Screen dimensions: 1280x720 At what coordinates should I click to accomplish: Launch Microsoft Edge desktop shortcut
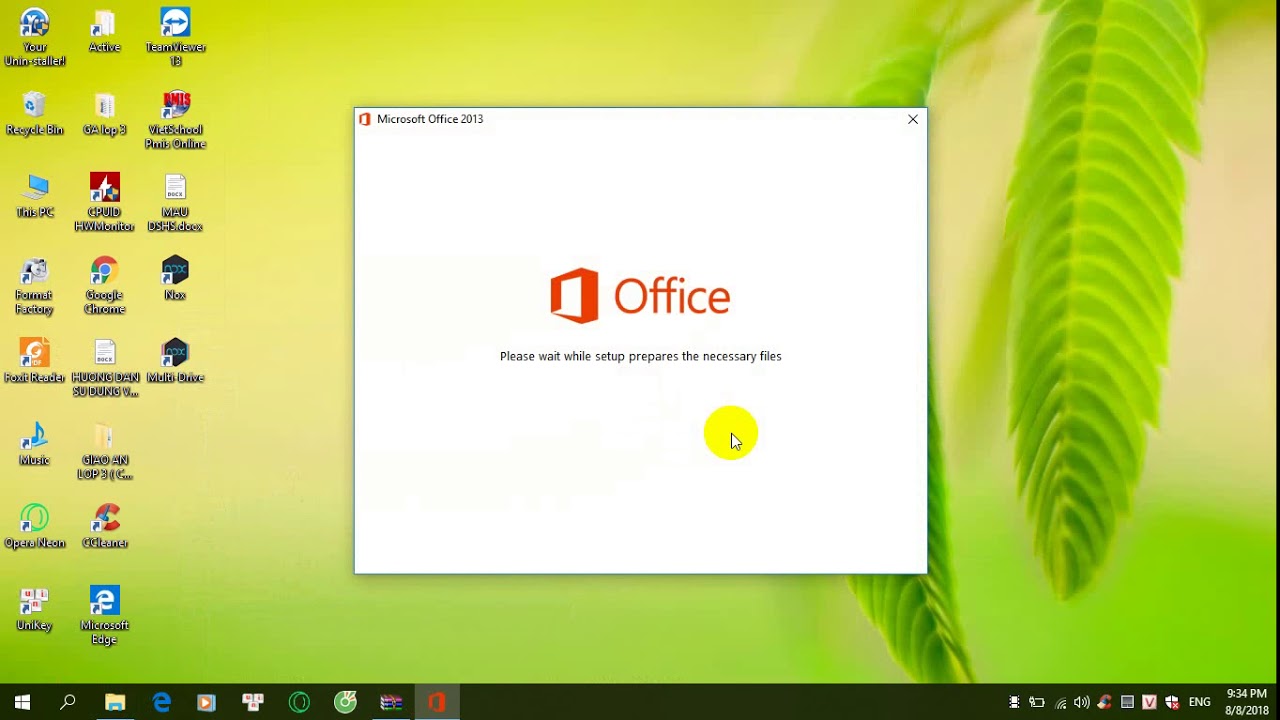pos(104,616)
